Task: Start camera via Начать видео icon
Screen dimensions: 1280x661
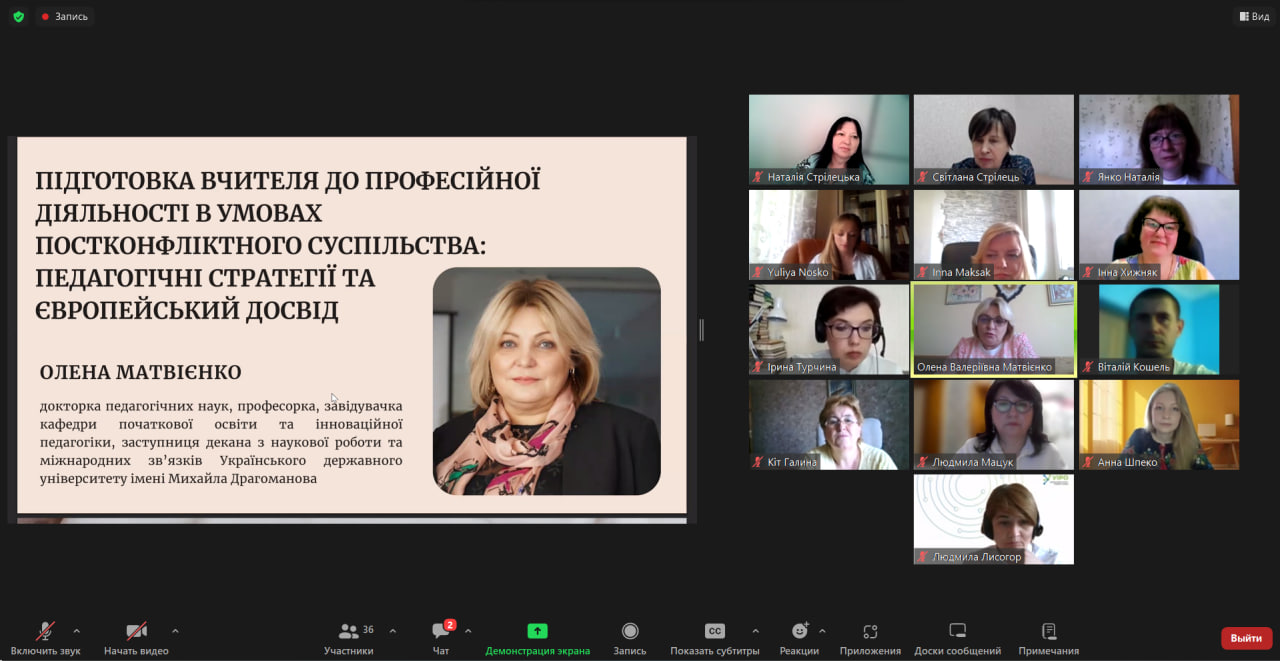Action: point(137,631)
